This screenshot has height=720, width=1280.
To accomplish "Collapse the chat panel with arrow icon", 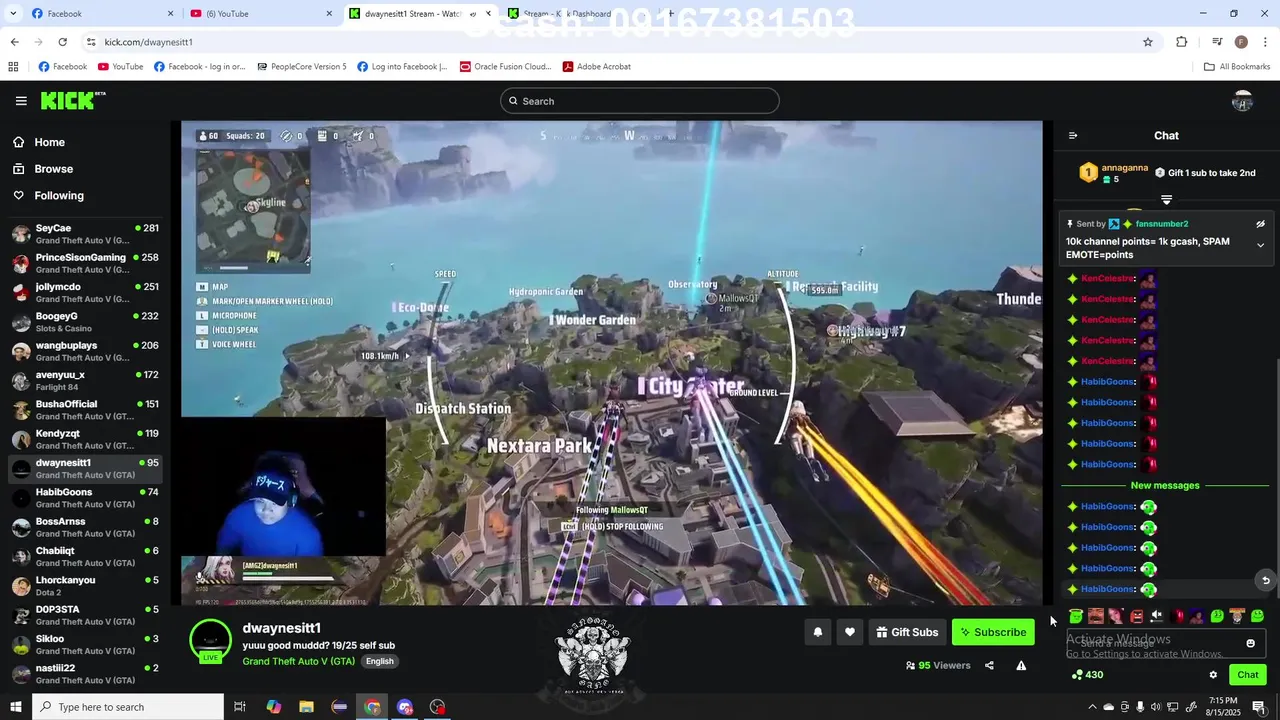I will [1073, 136].
